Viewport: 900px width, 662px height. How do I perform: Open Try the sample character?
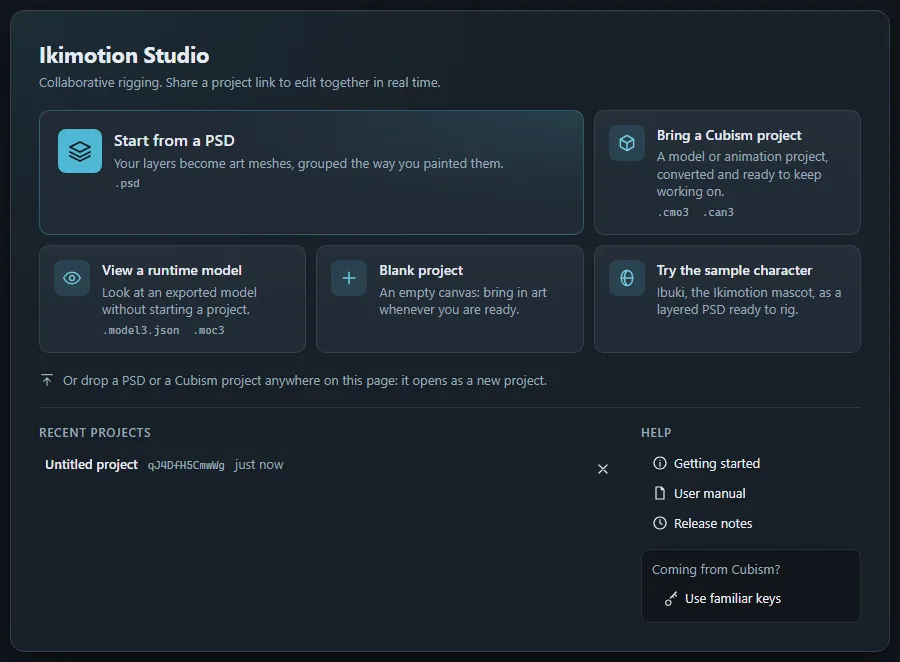[727, 299]
